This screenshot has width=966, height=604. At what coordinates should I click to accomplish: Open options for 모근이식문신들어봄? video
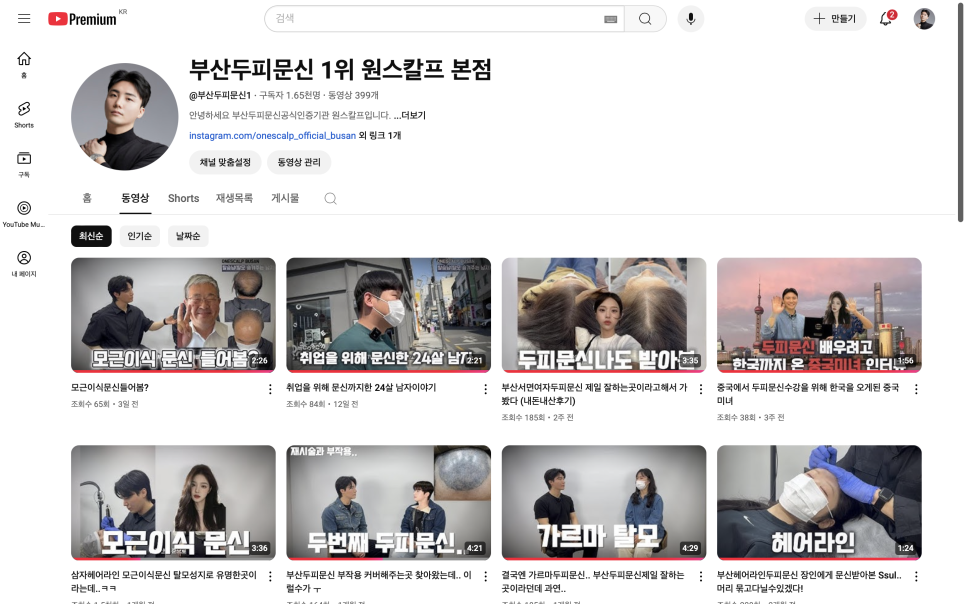tap(270, 389)
